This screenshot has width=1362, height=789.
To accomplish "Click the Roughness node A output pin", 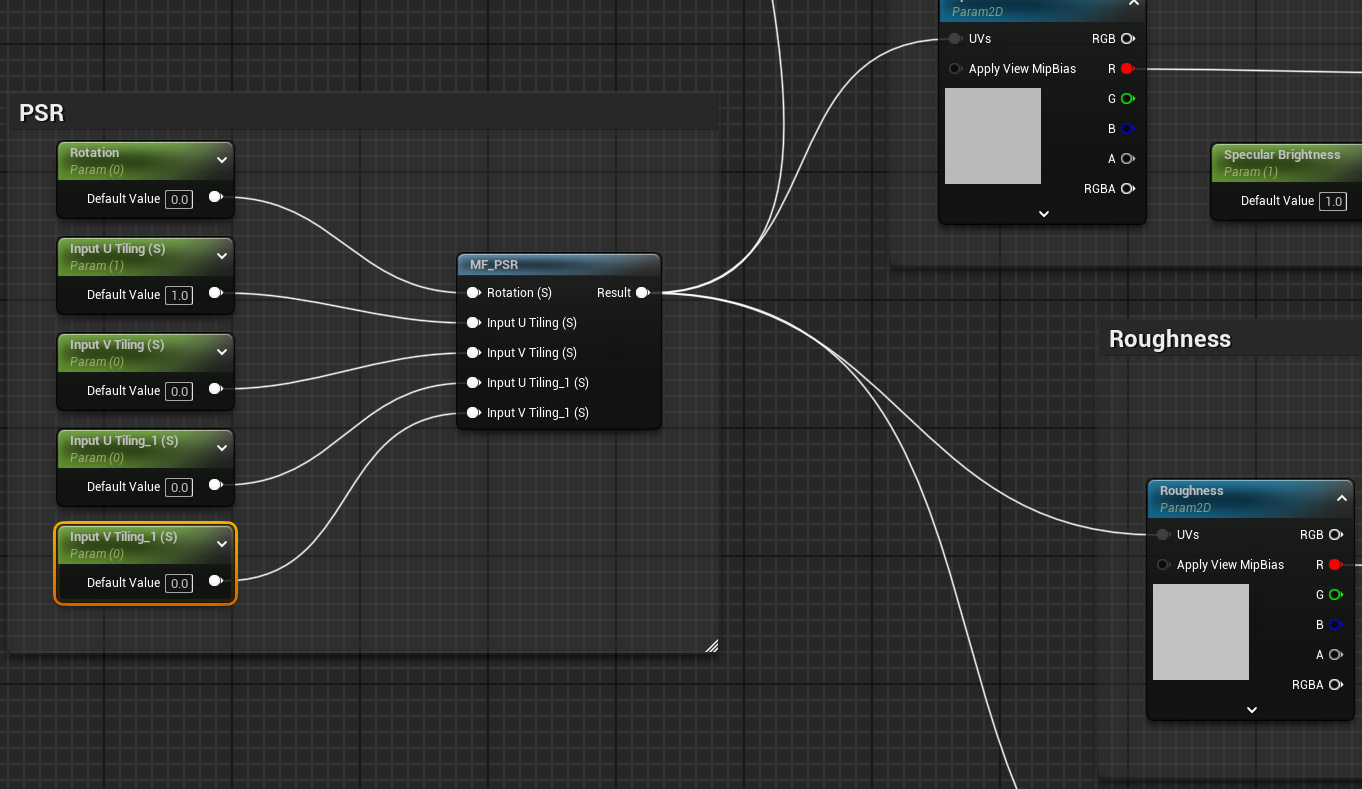I will point(1335,655).
